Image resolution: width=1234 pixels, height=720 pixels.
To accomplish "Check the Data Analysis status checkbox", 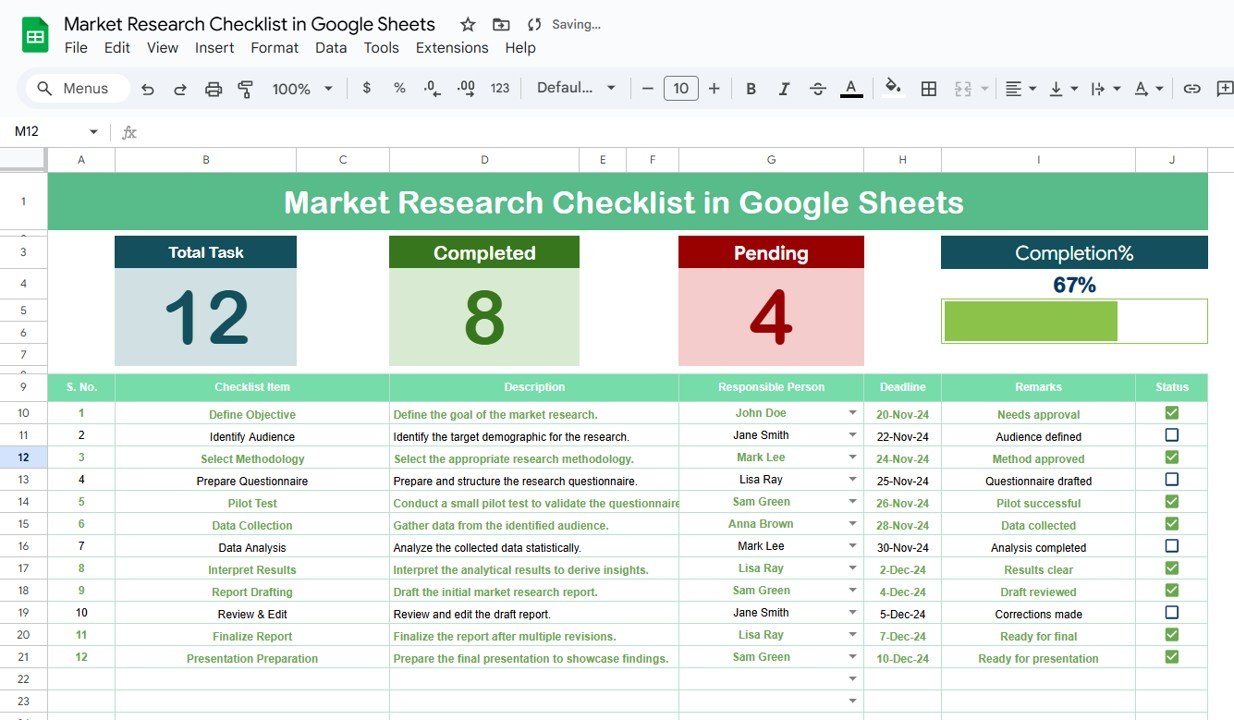I will [1172, 546].
